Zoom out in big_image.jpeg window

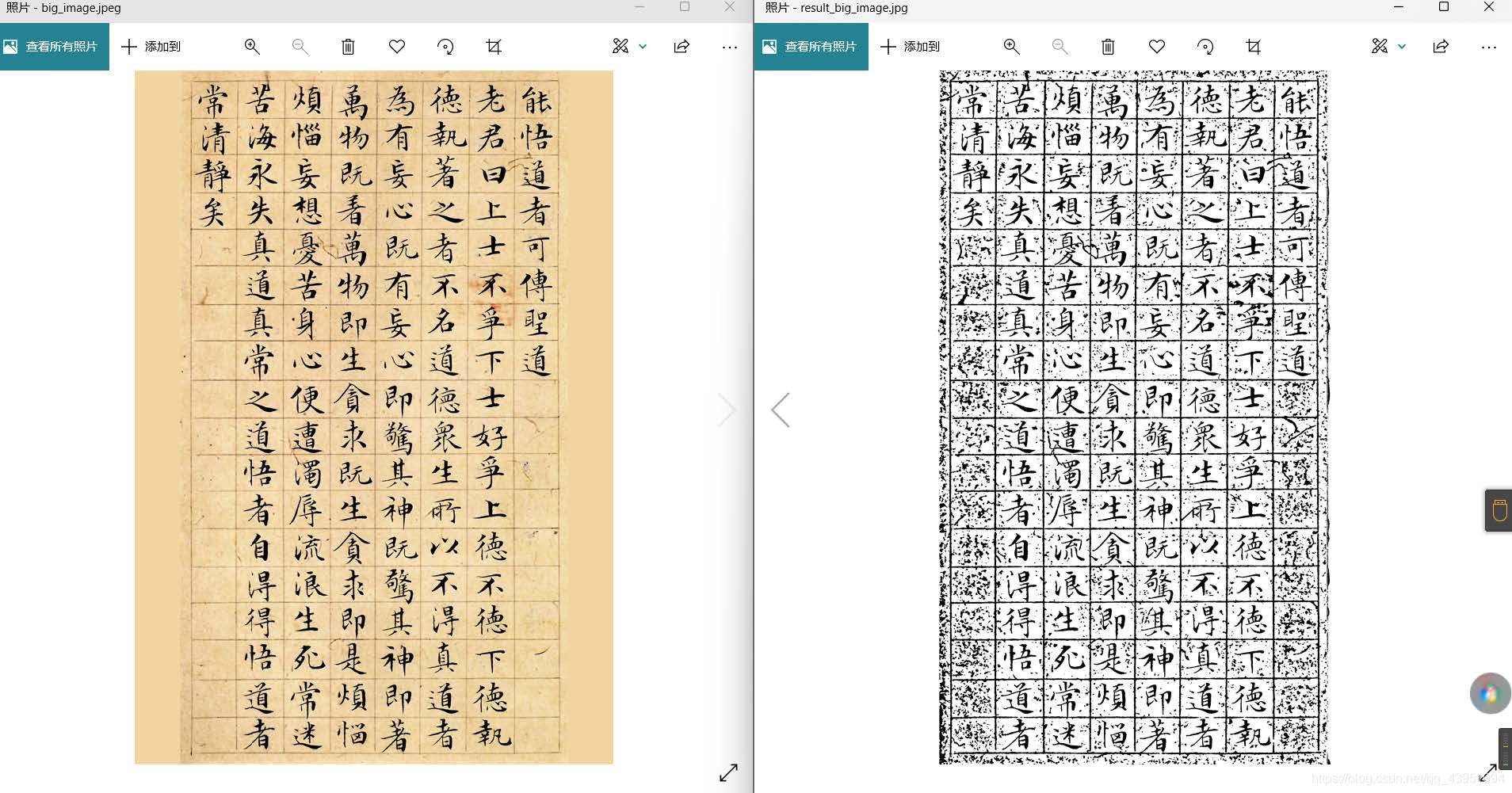(x=300, y=47)
